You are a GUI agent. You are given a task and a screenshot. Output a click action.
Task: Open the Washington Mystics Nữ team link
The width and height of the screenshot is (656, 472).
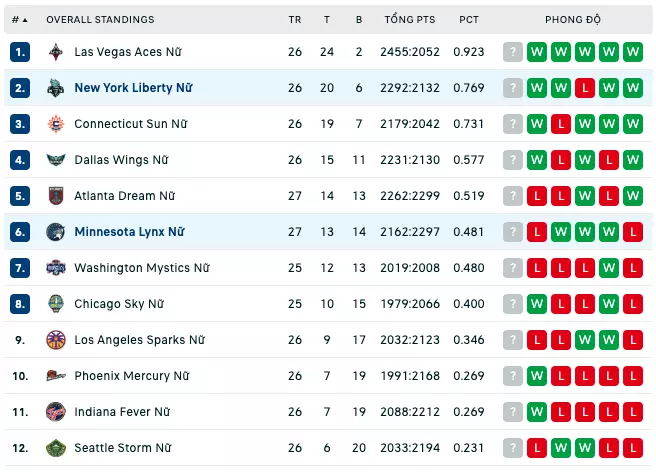pos(142,268)
